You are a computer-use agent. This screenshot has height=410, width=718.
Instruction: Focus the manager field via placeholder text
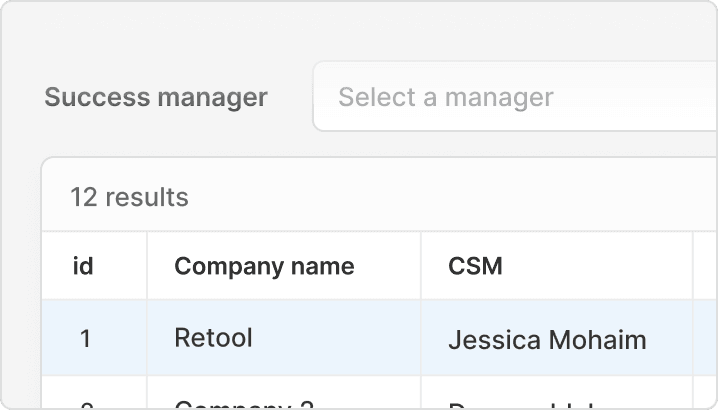[446, 97]
